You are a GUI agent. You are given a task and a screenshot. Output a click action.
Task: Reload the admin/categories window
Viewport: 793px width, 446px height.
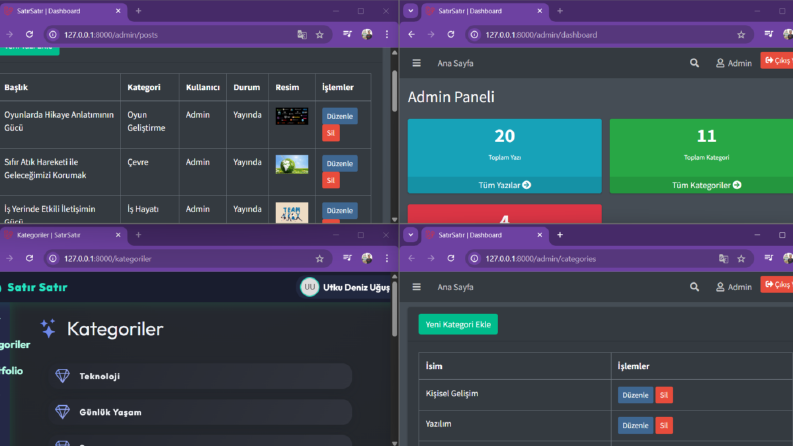click(451, 258)
